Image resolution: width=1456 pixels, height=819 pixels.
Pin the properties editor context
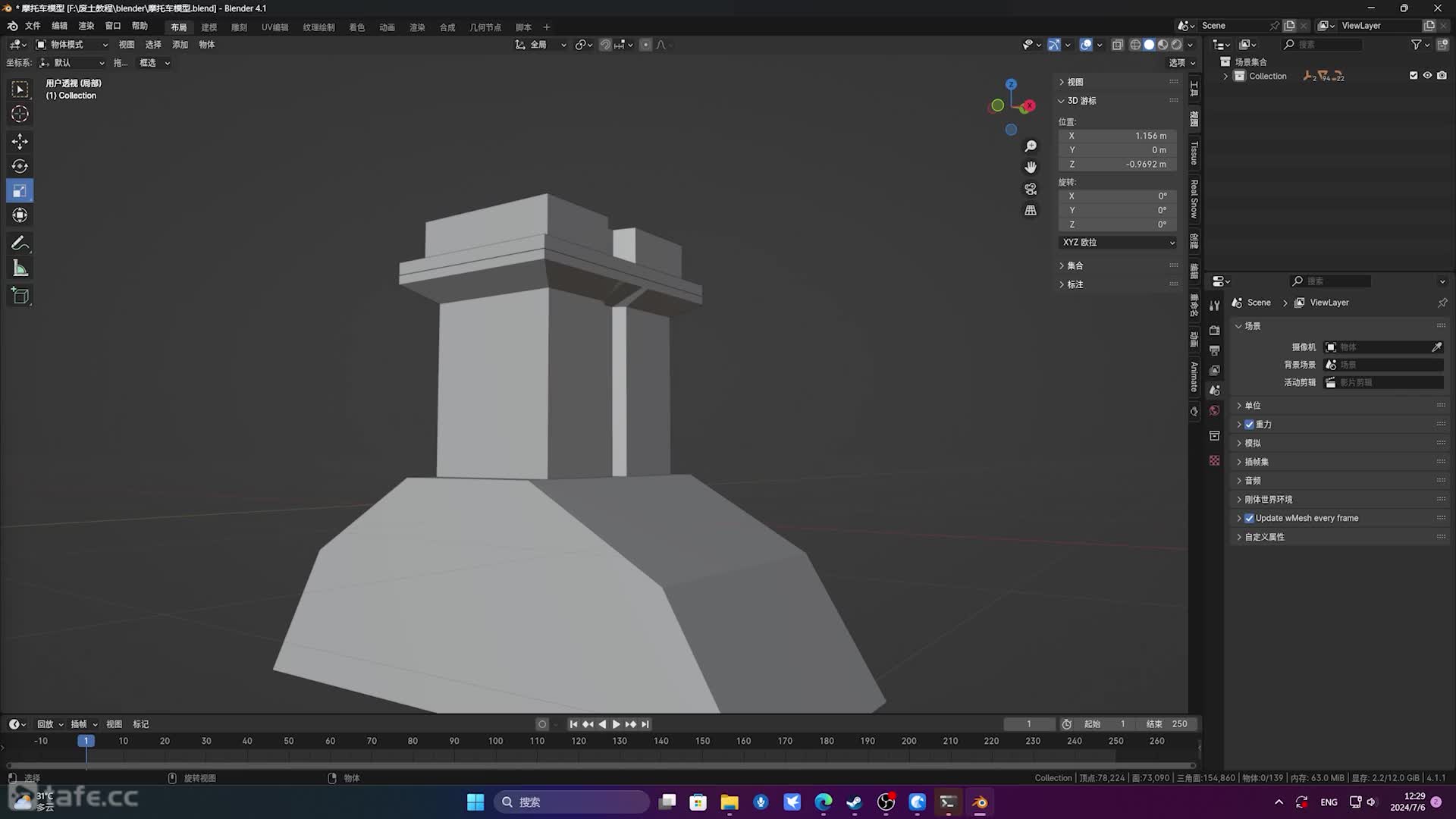tap(1442, 303)
